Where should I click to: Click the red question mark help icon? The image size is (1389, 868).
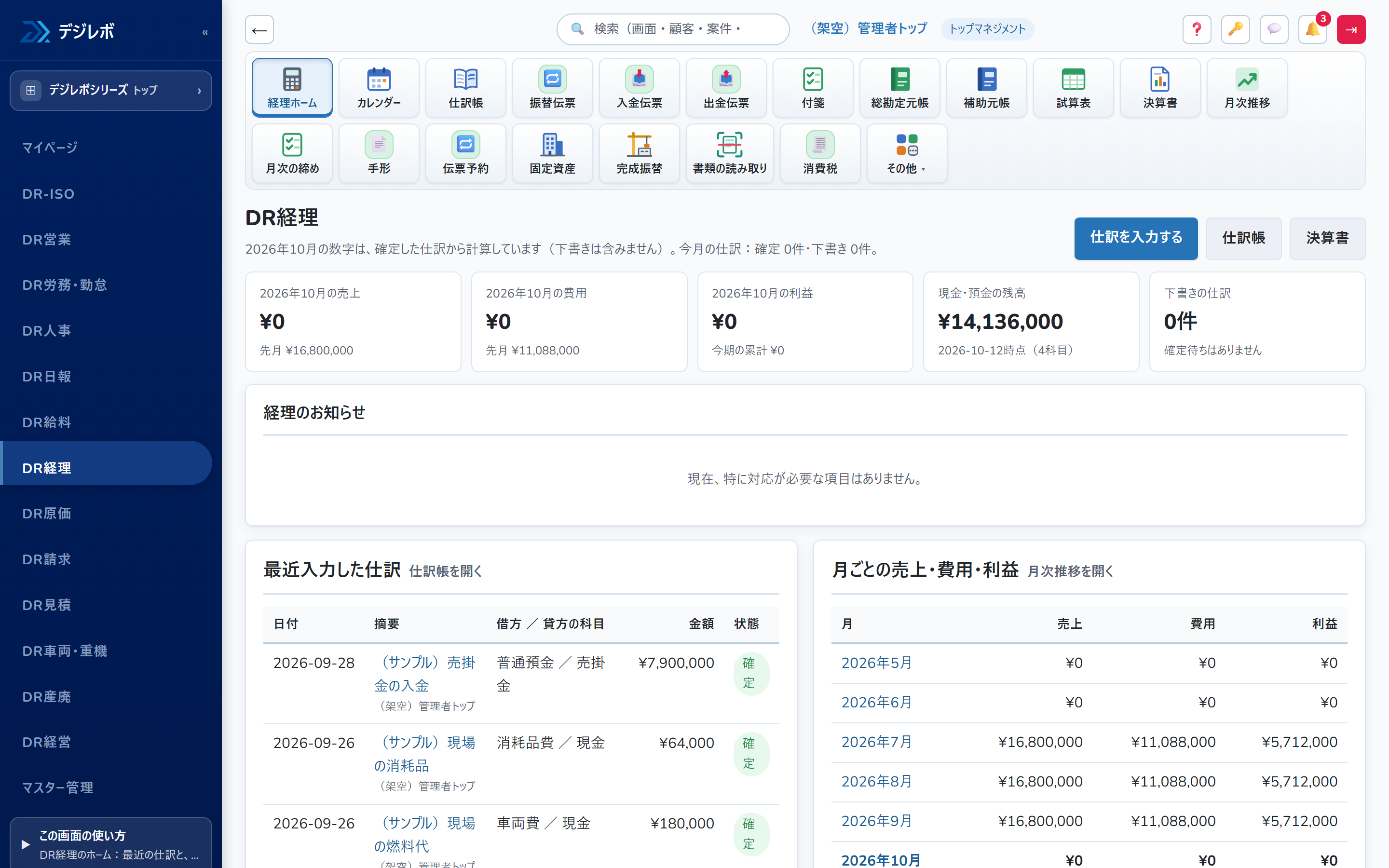(x=1197, y=29)
